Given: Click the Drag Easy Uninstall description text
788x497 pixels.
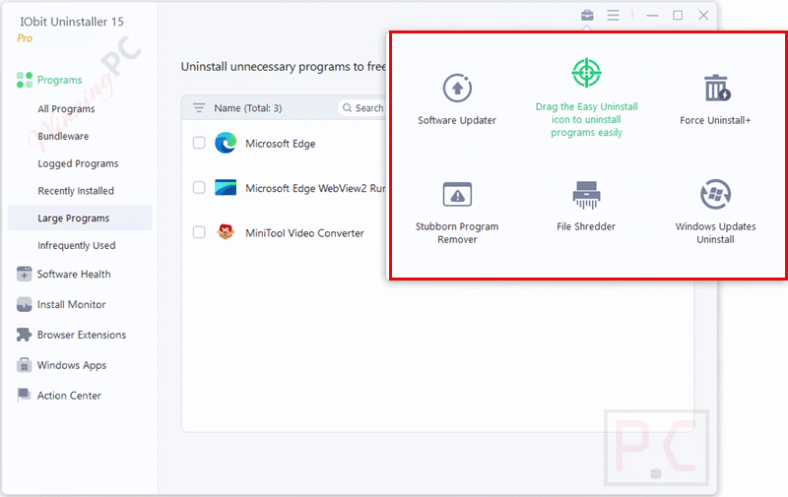Looking at the screenshot, I should tap(586, 120).
